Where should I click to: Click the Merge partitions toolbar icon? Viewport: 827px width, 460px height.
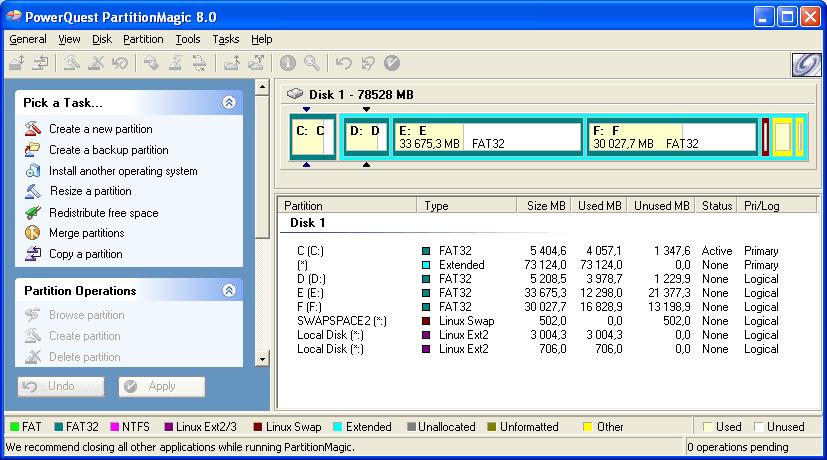tap(232, 63)
